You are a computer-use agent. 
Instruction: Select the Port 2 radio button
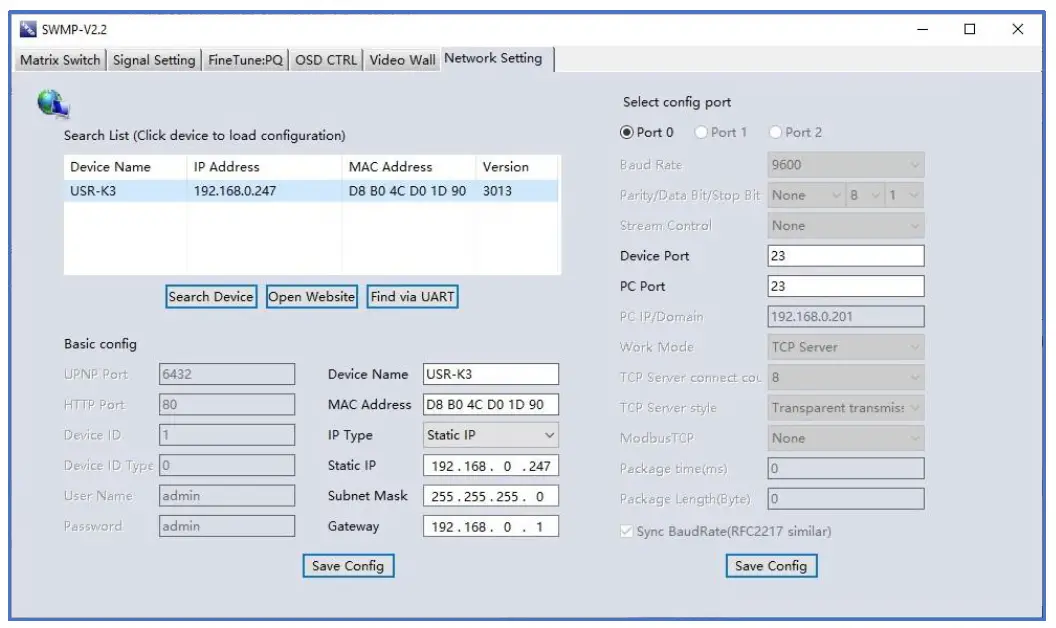(x=775, y=132)
